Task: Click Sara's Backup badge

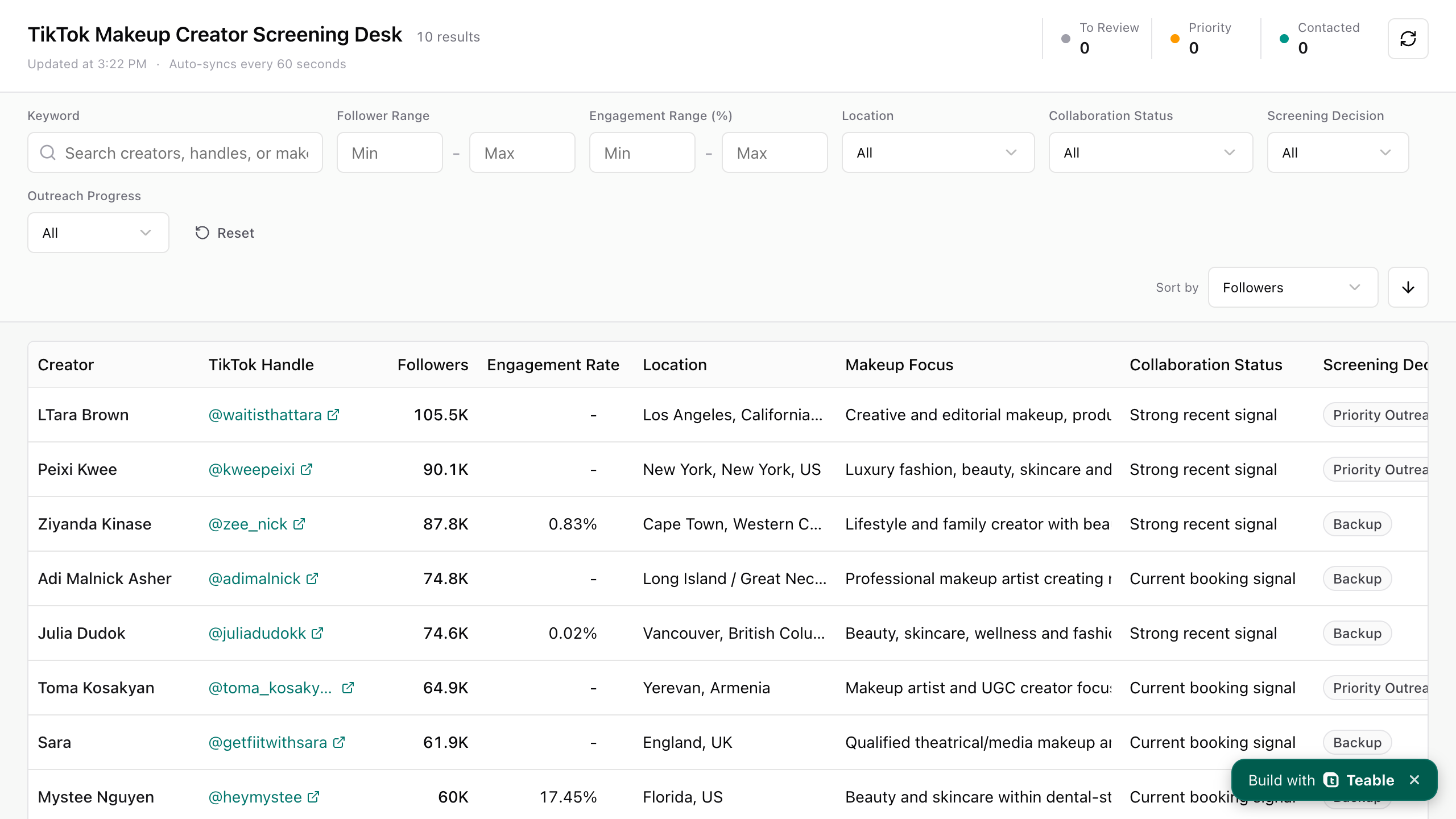Action: point(1357,742)
